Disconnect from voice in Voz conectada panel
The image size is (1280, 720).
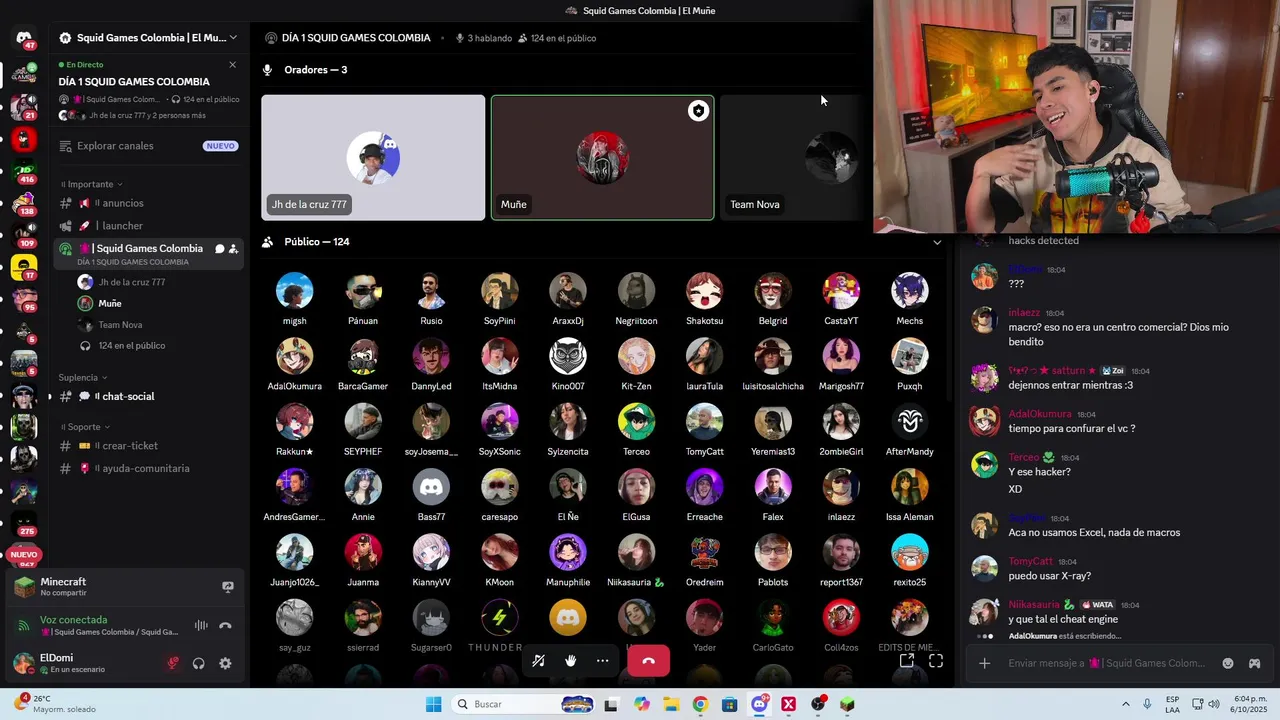tap(225, 625)
